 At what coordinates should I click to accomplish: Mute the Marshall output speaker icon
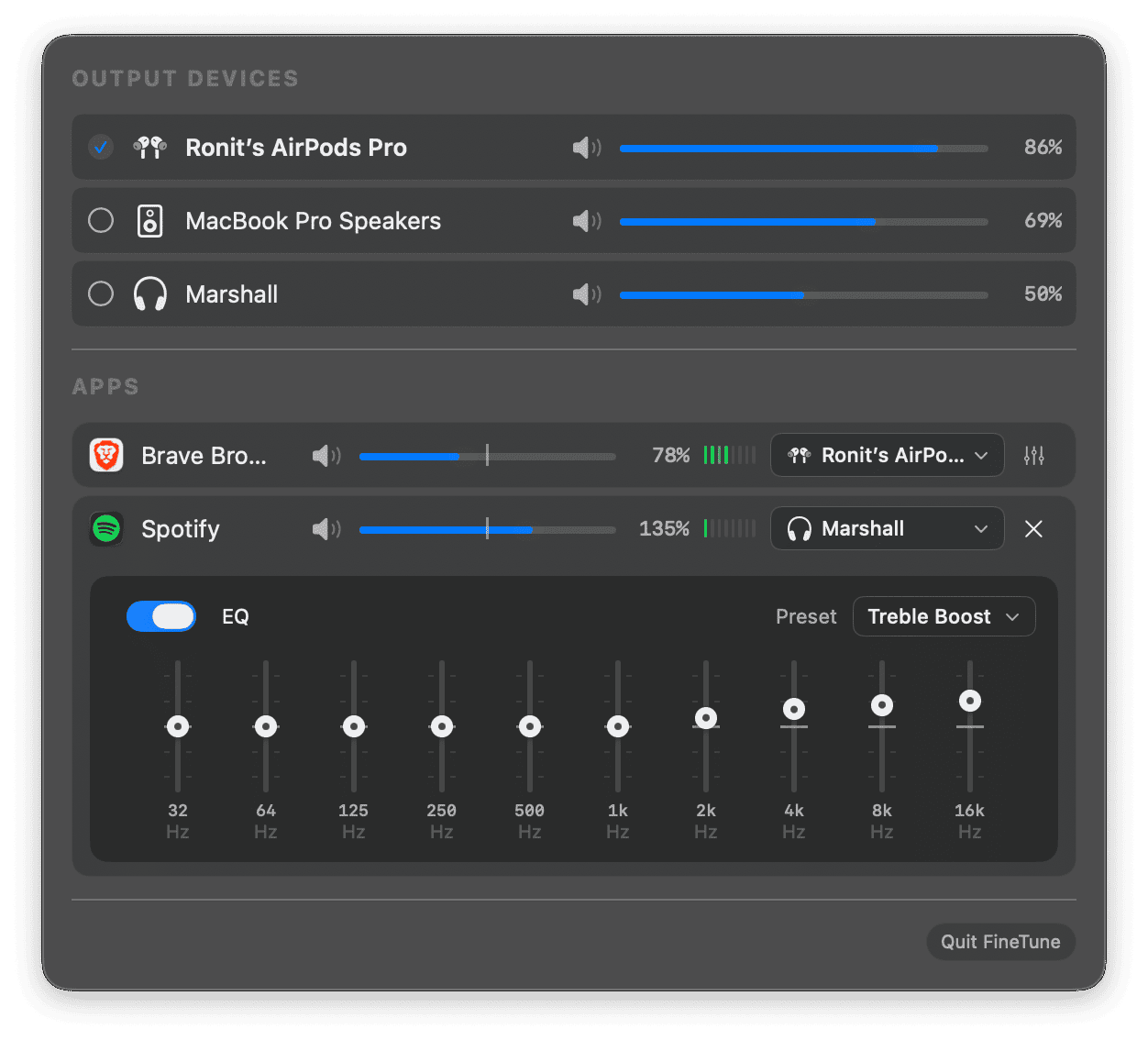pos(586,294)
